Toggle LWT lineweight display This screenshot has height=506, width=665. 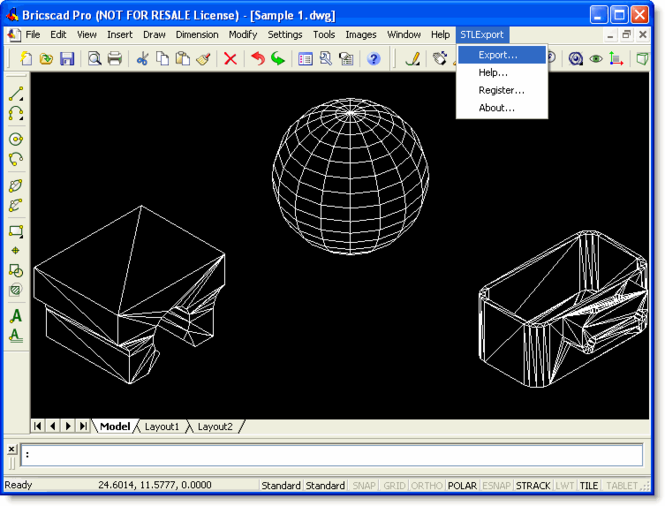pyautogui.click(x=564, y=485)
